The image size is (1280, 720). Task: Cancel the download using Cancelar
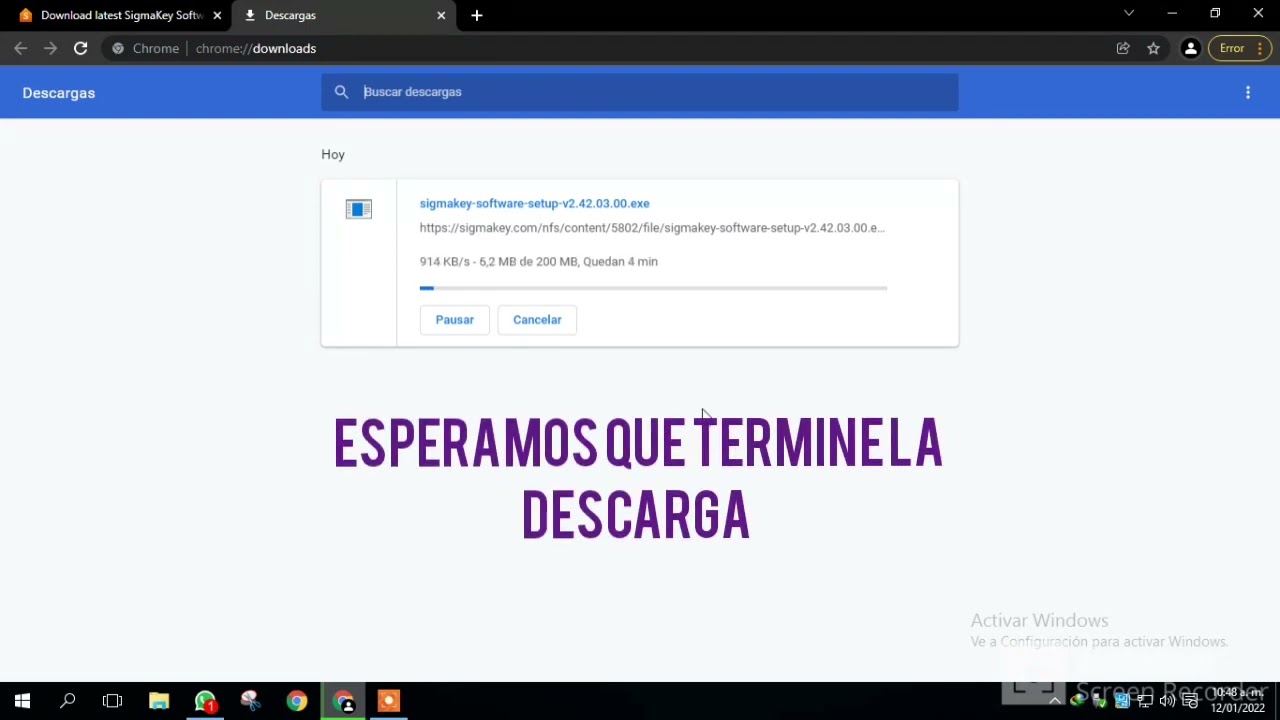click(537, 319)
